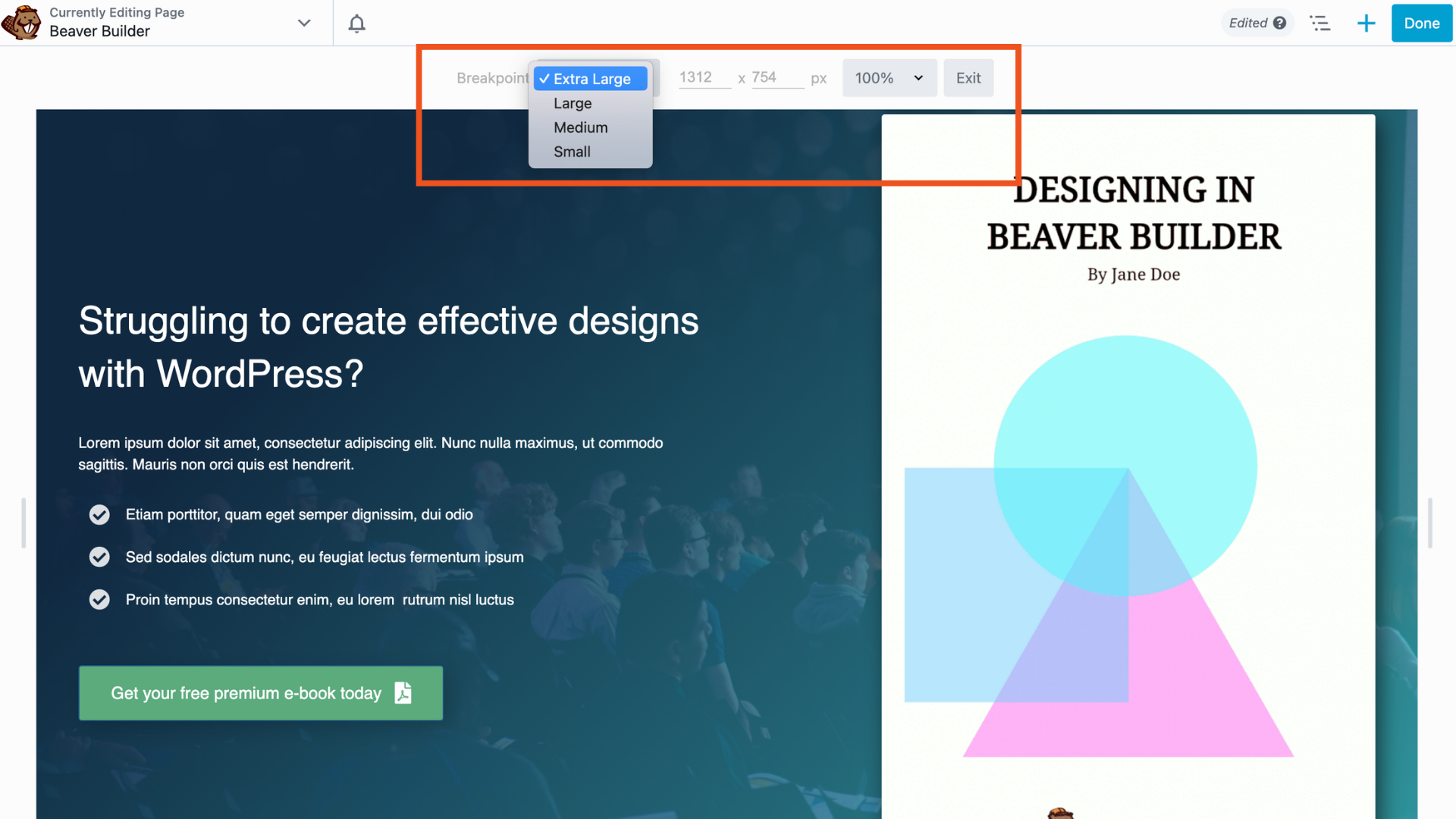Click the PDF file icon on button
Image resolution: width=1456 pixels, height=819 pixels.
403,692
